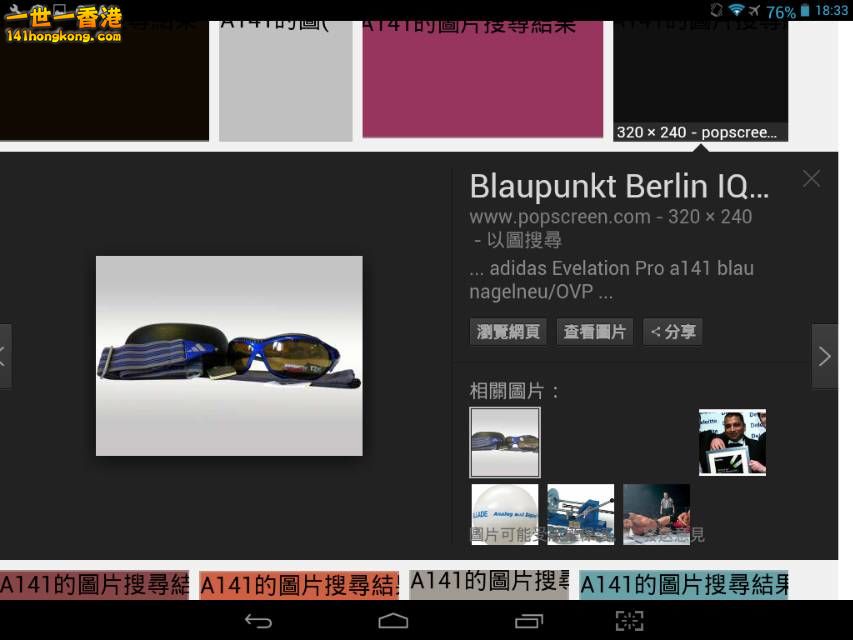This screenshot has width=853, height=640.
Task: Click the adidas Evelation Pro a141 description text
Action: (611, 280)
